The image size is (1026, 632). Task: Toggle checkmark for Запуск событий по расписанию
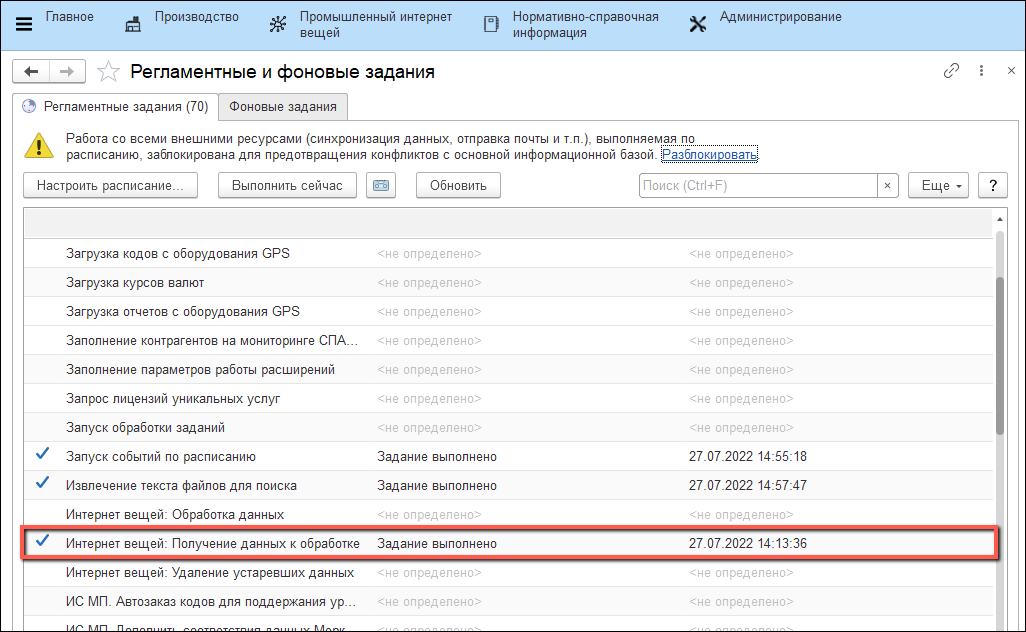click(43, 456)
